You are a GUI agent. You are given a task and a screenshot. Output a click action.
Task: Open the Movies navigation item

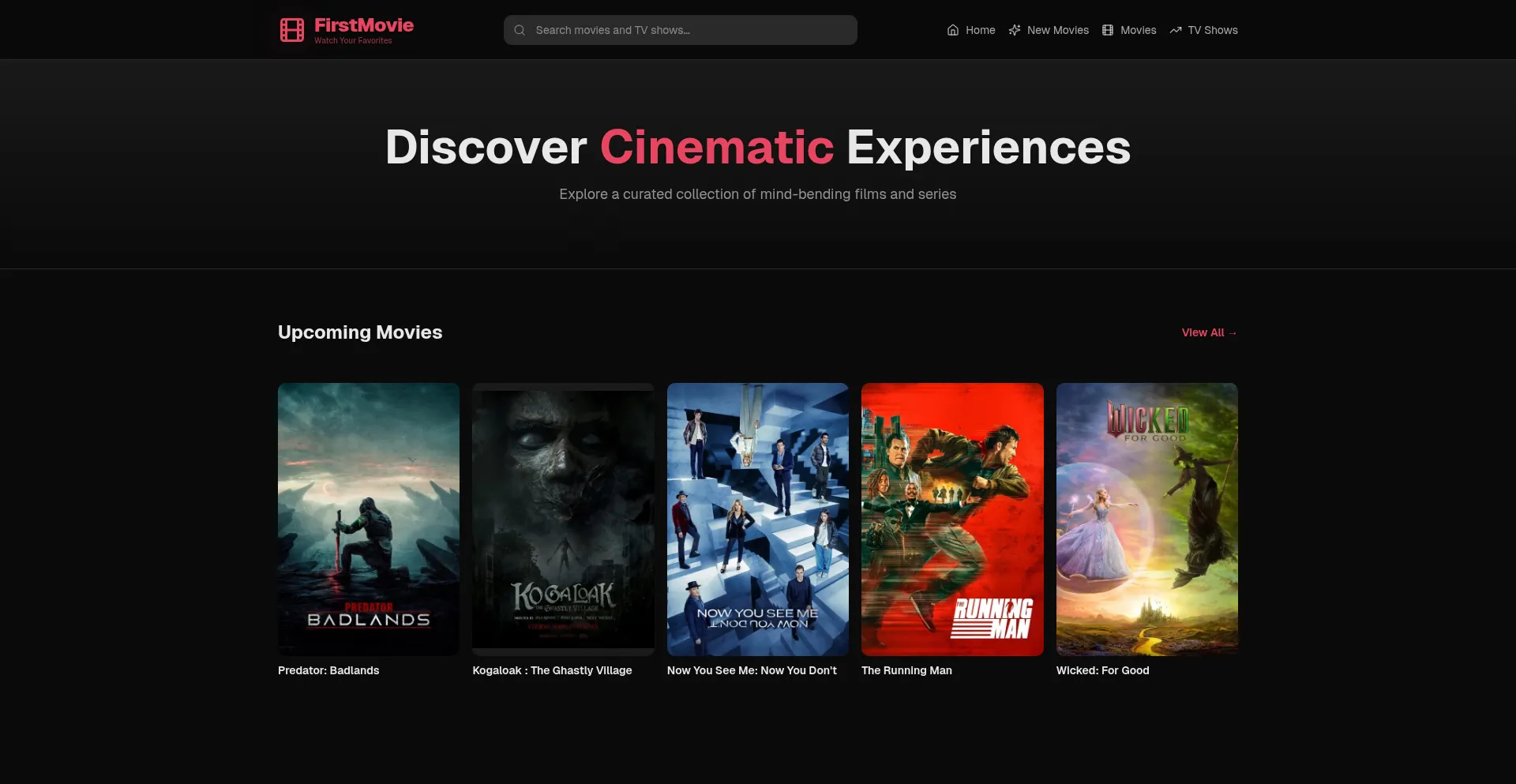pyautogui.click(x=1138, y=30)
